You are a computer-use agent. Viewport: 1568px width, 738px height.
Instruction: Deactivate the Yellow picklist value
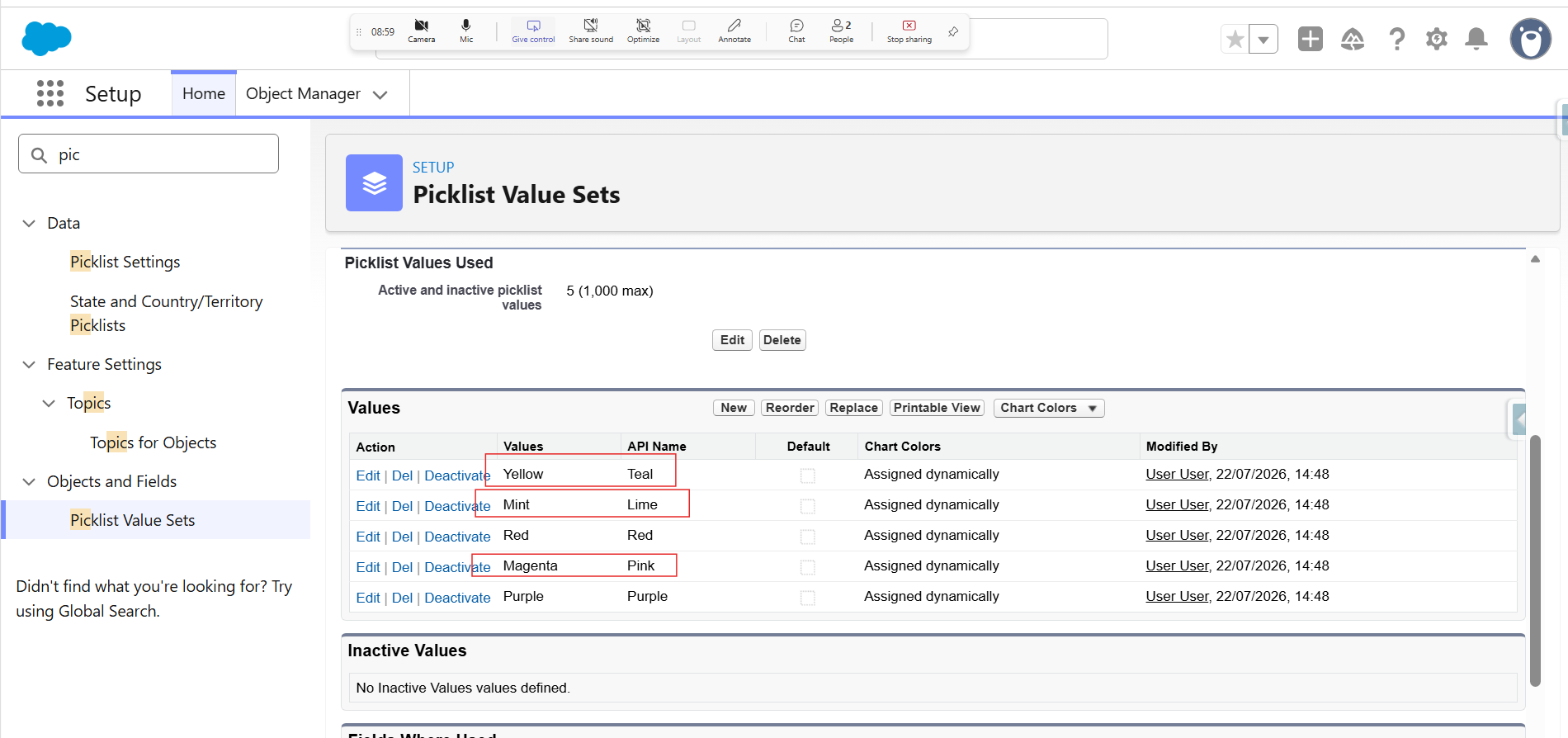pos(457,475)
